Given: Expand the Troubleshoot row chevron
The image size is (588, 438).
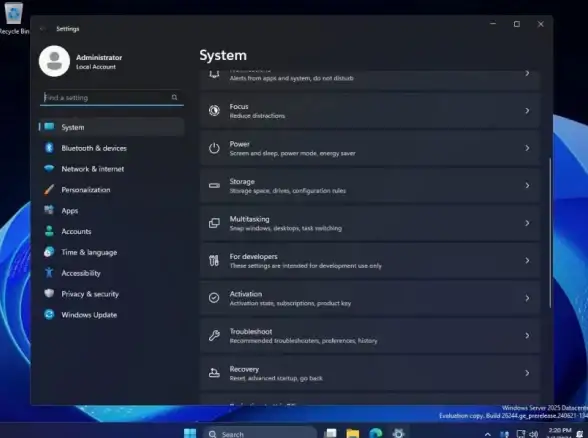Looking at the screenshot, I should pos(527,336).
